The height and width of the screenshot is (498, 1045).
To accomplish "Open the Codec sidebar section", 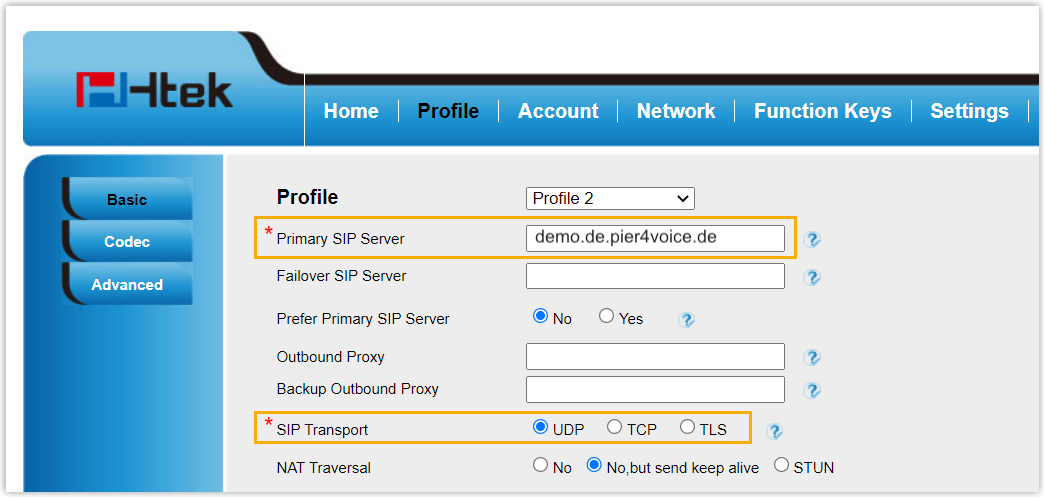I will [x=127, y=242].
